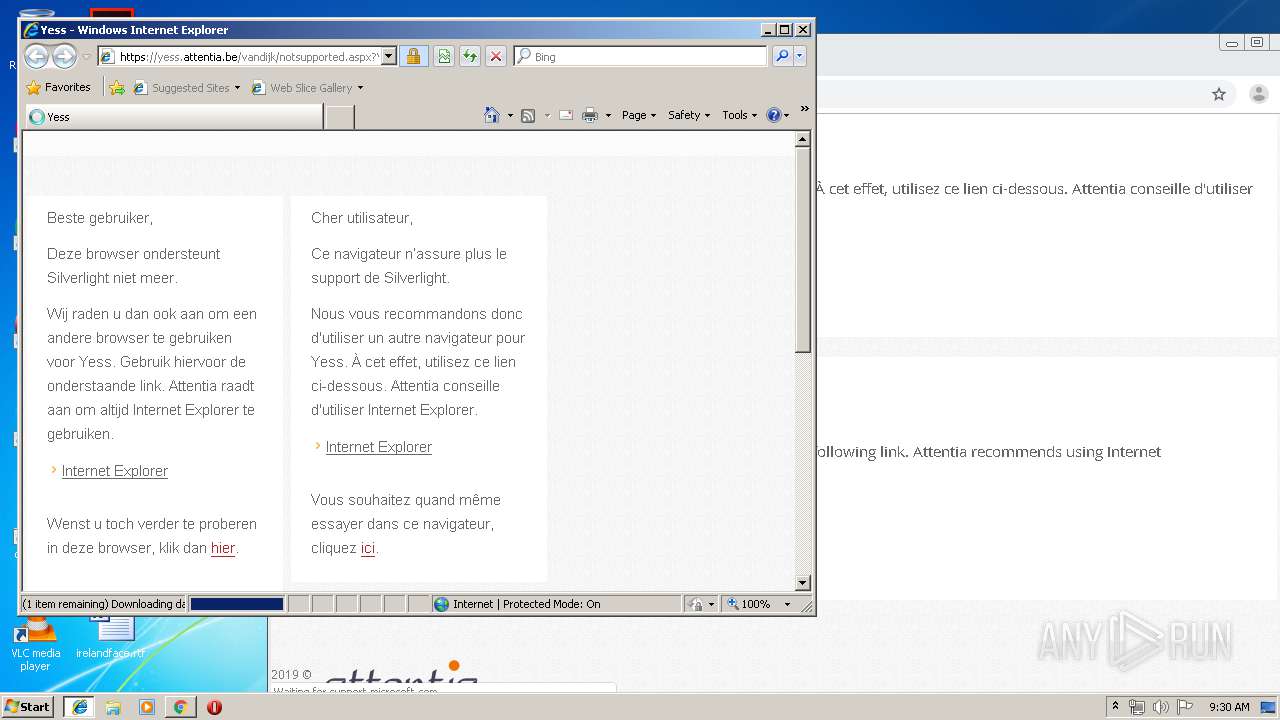
Task: Click the Print icon
Action: (x=590, y=115)
